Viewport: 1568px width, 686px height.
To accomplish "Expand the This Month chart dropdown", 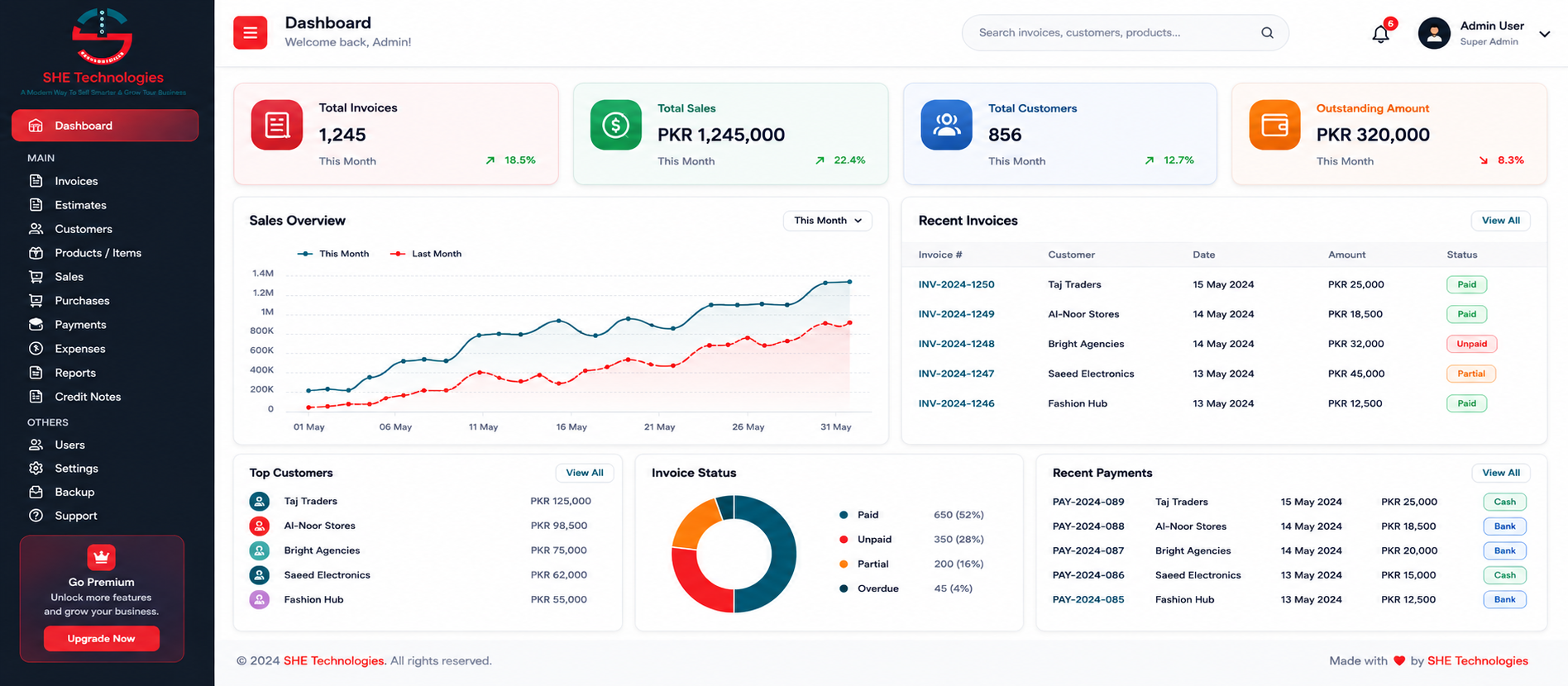I will 827,221.
